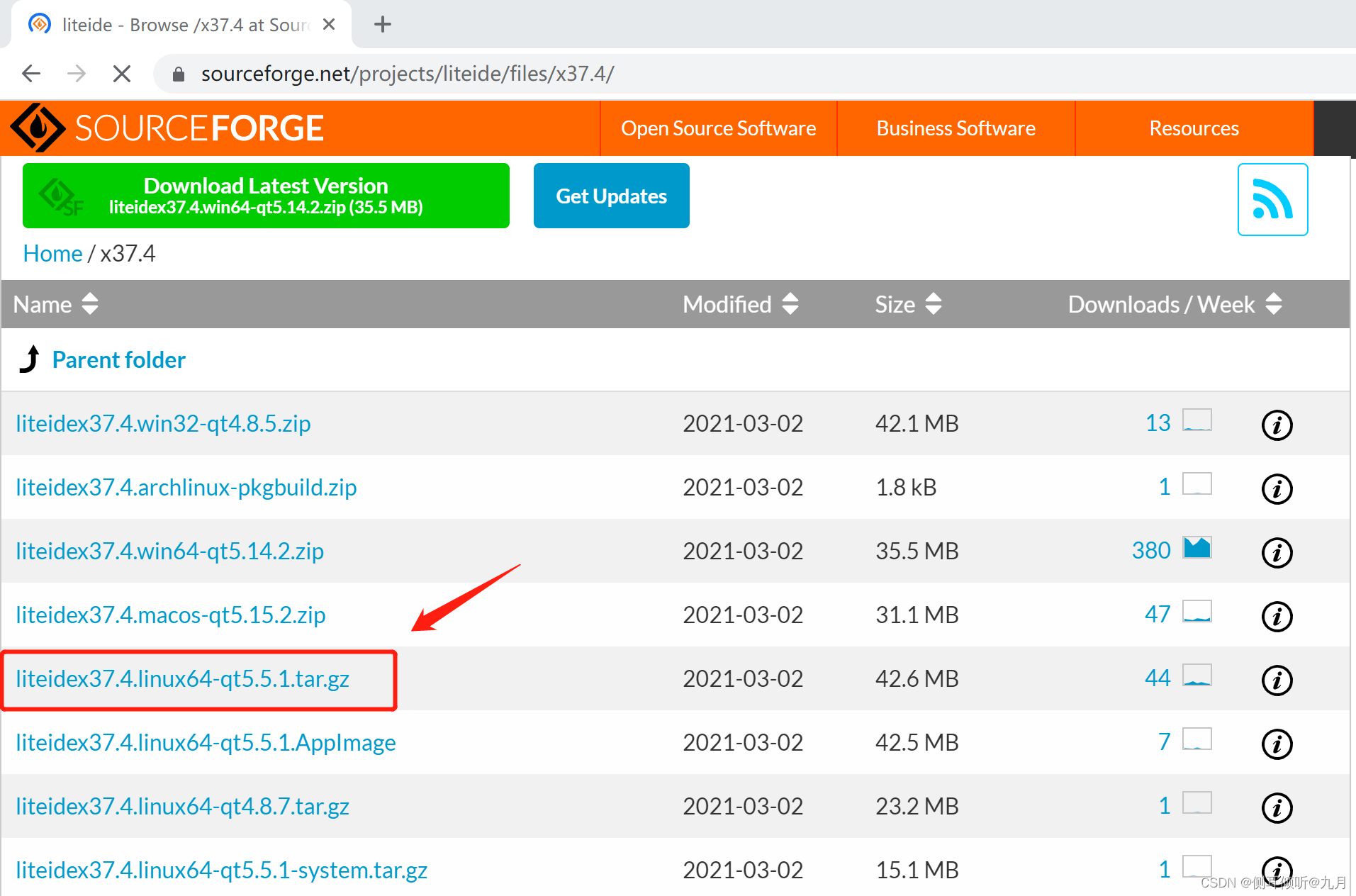
Task: Click the RSS feed icon
Action: 1272,199
